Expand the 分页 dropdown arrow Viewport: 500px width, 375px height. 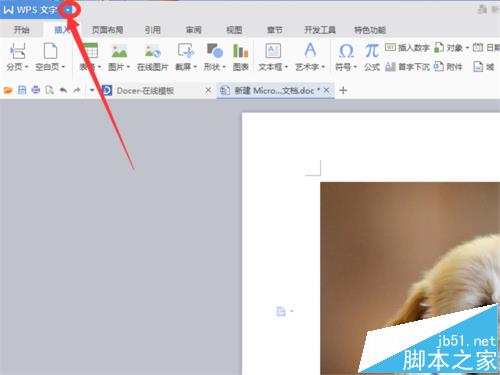coord(26,67)
